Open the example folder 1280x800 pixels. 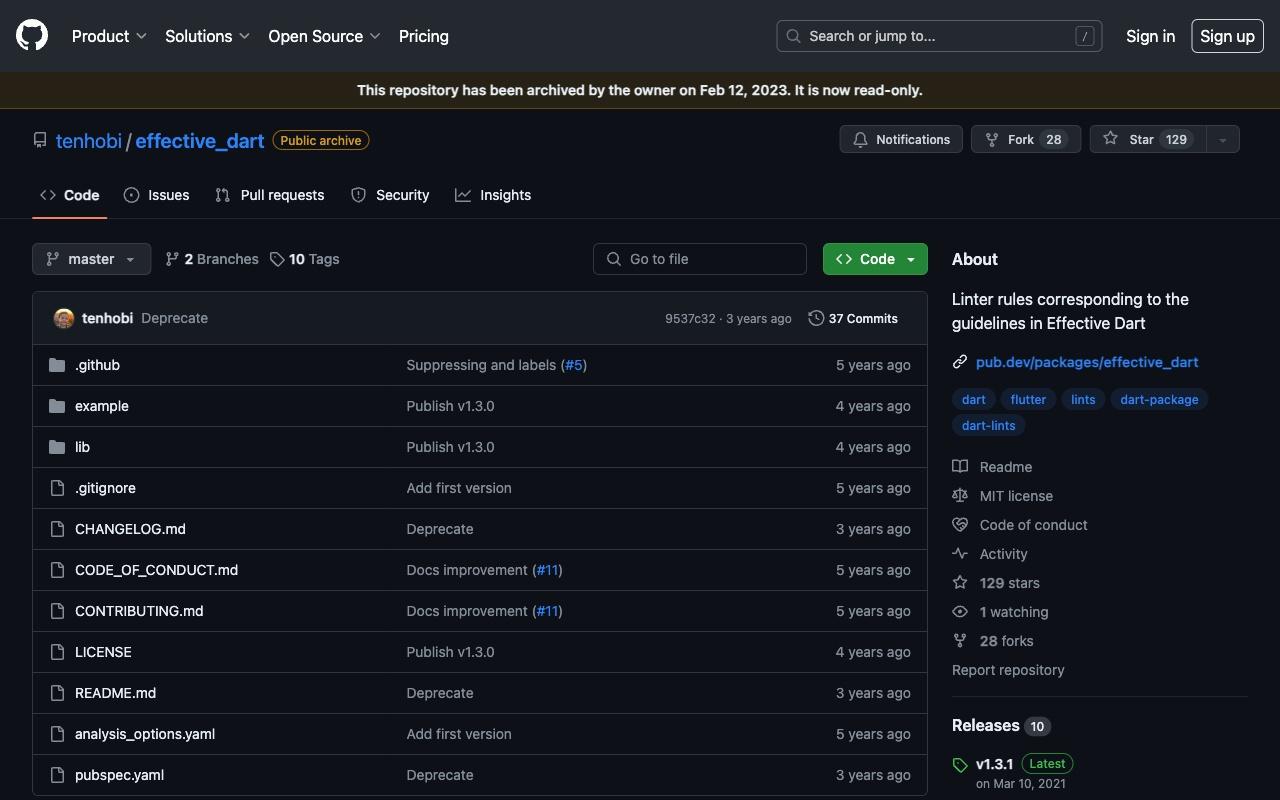[102, 406]
